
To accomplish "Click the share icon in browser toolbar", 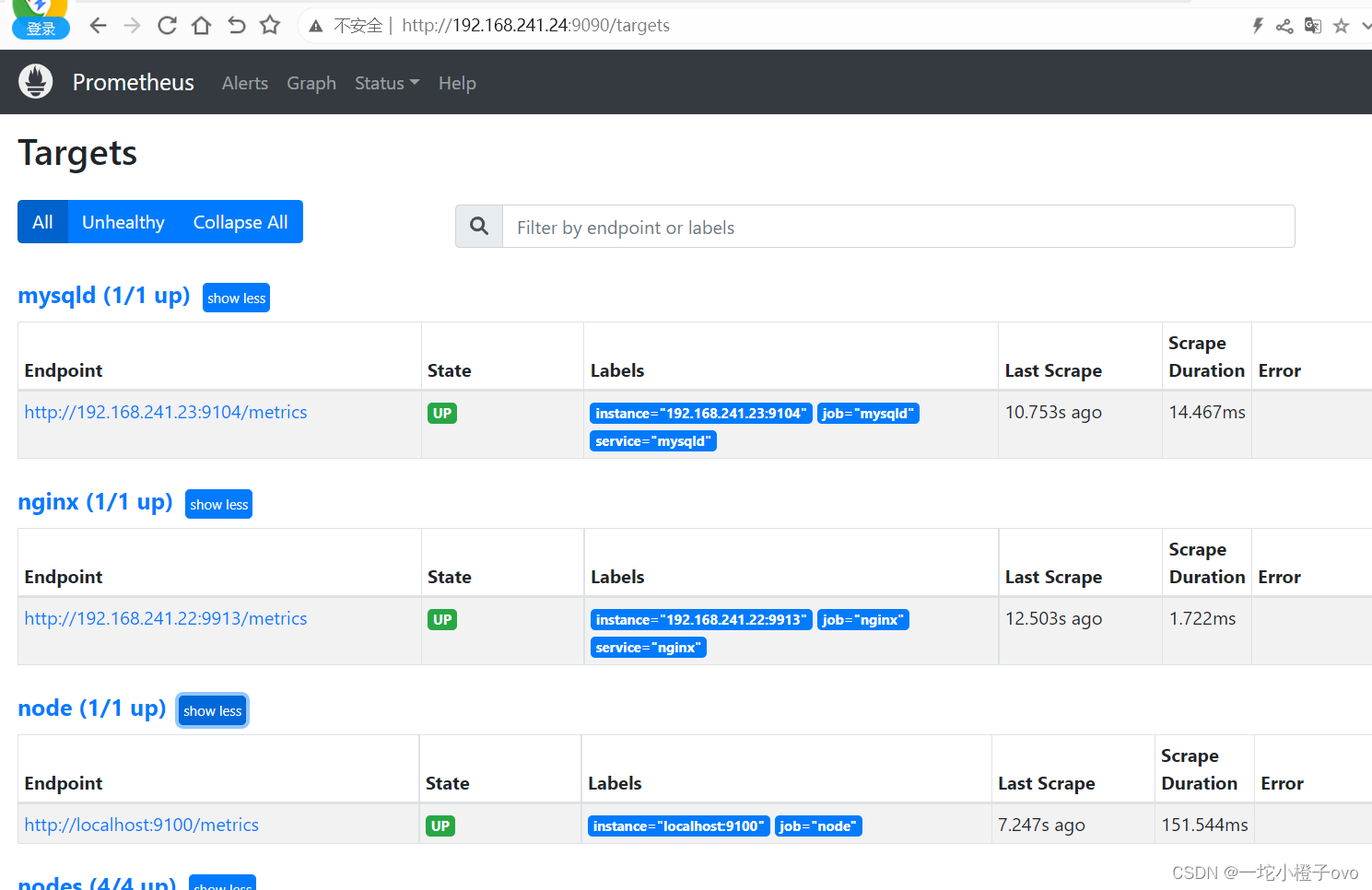I will [1284, 26].
